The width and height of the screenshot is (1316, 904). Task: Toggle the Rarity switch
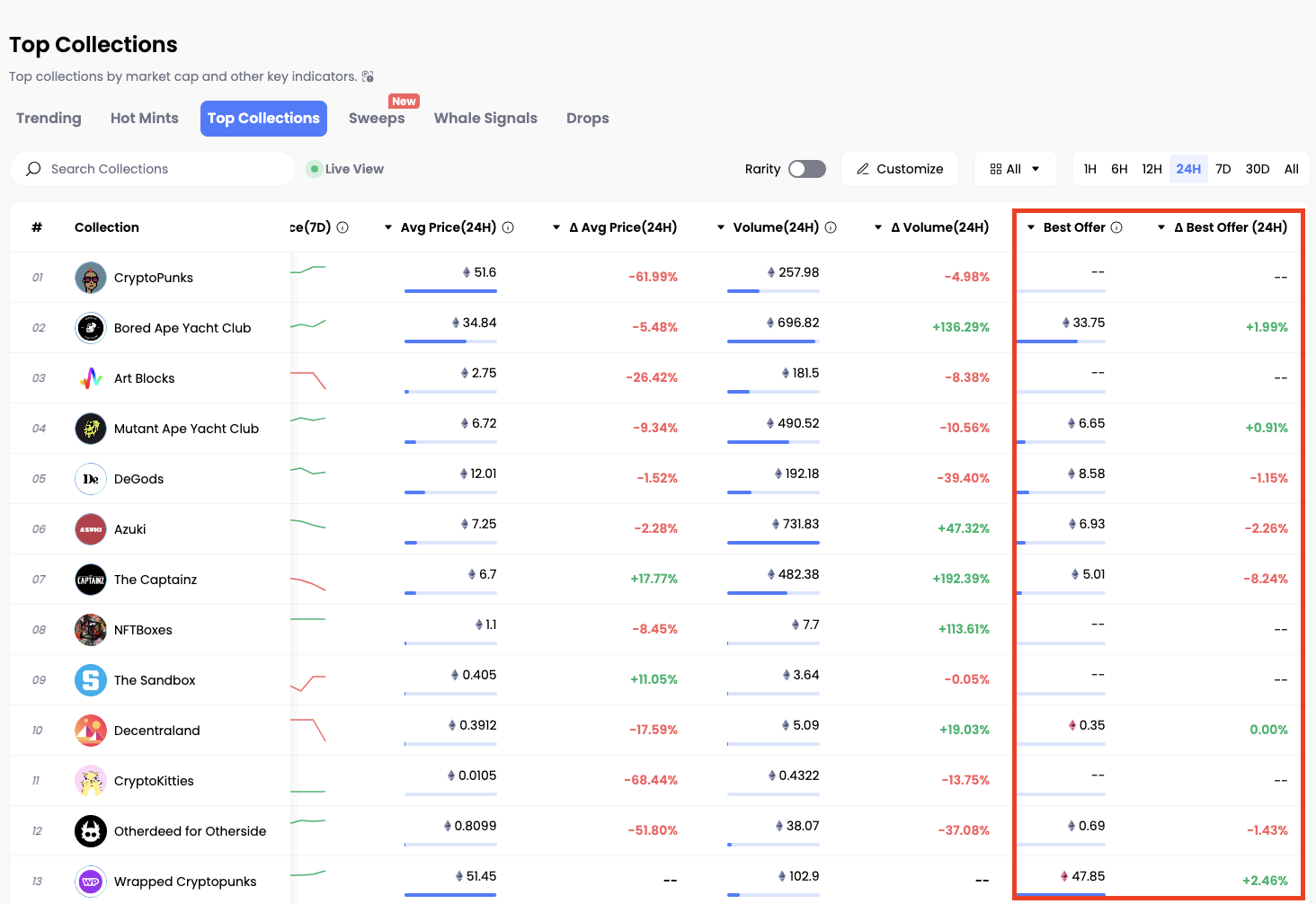tap(807, 169)
